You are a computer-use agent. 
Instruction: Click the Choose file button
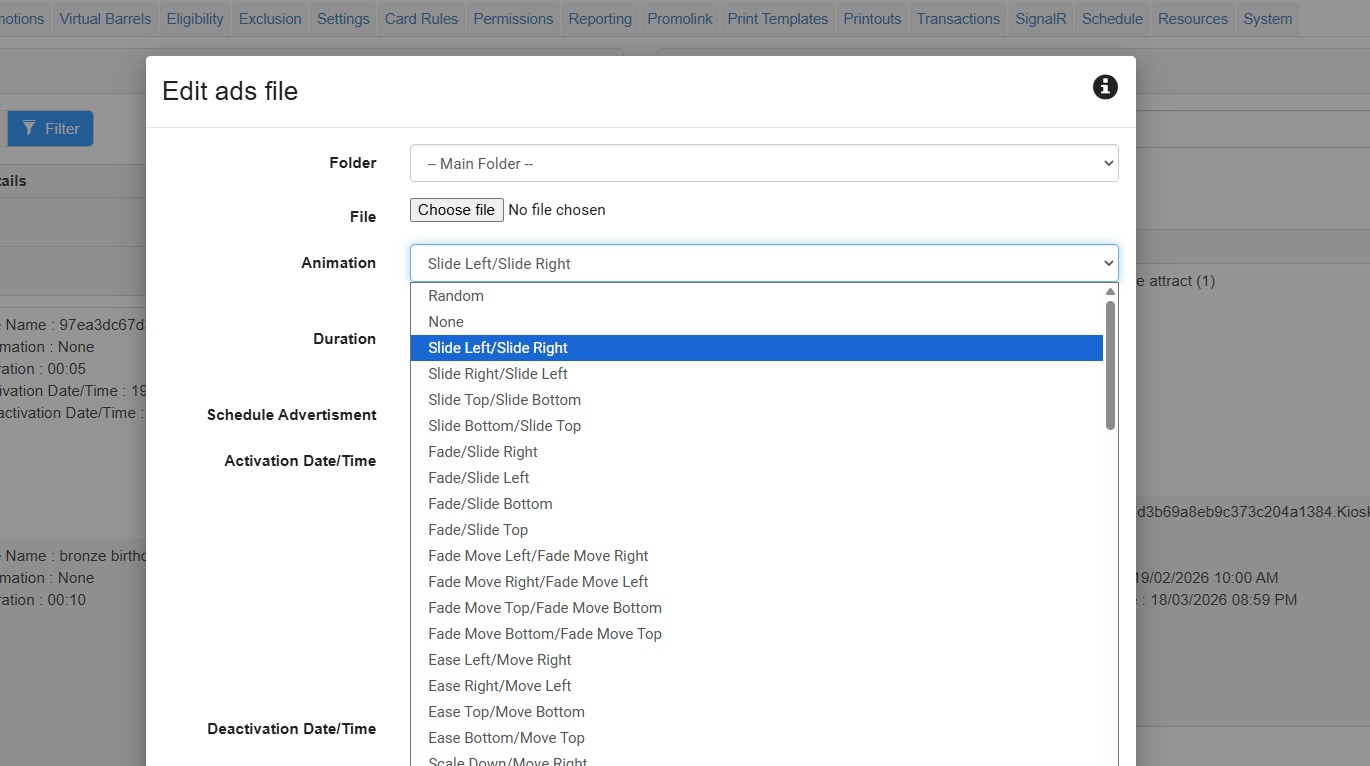[456, 210]
